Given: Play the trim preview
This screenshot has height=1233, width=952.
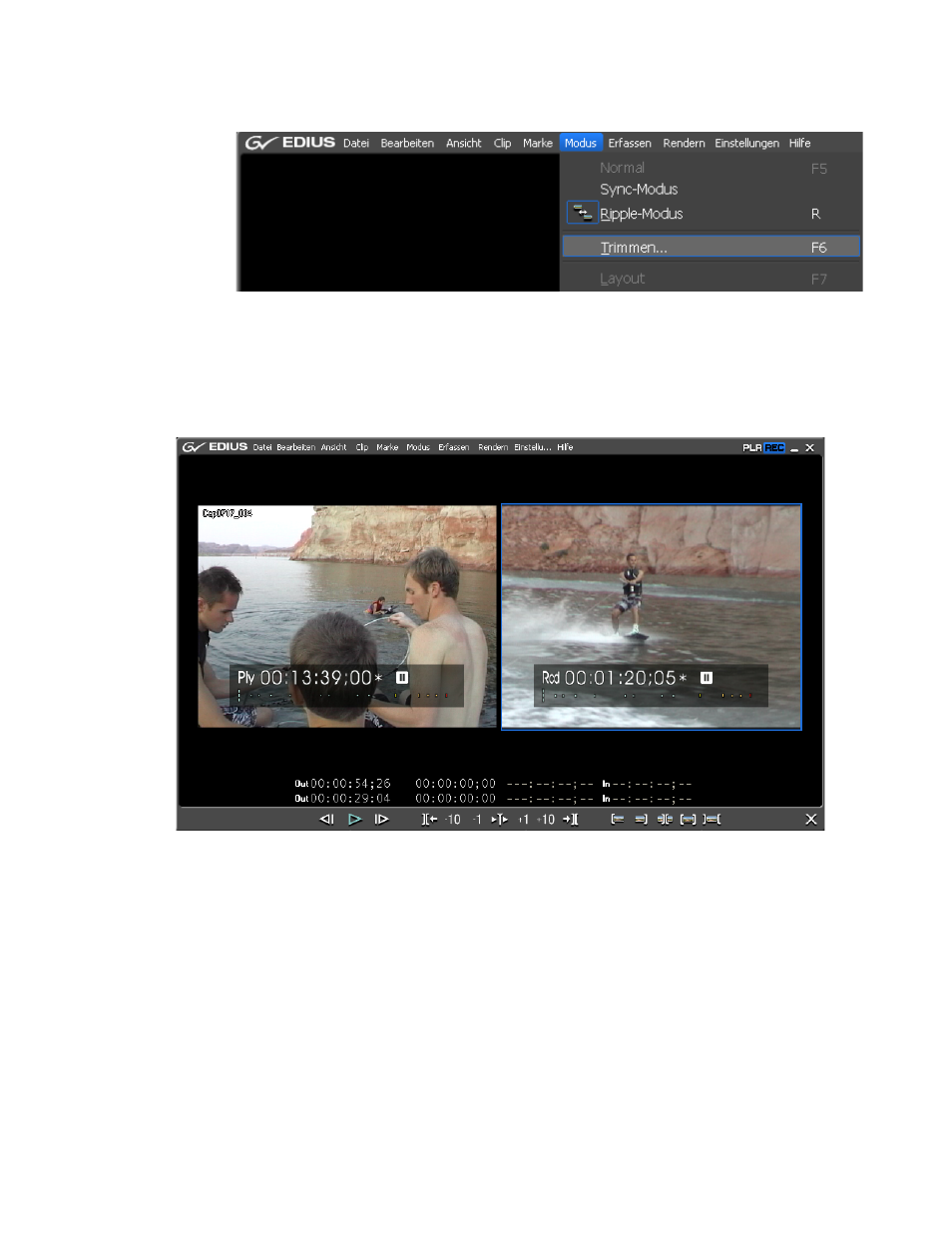Looking at the screenshot, I should point(354,820).
